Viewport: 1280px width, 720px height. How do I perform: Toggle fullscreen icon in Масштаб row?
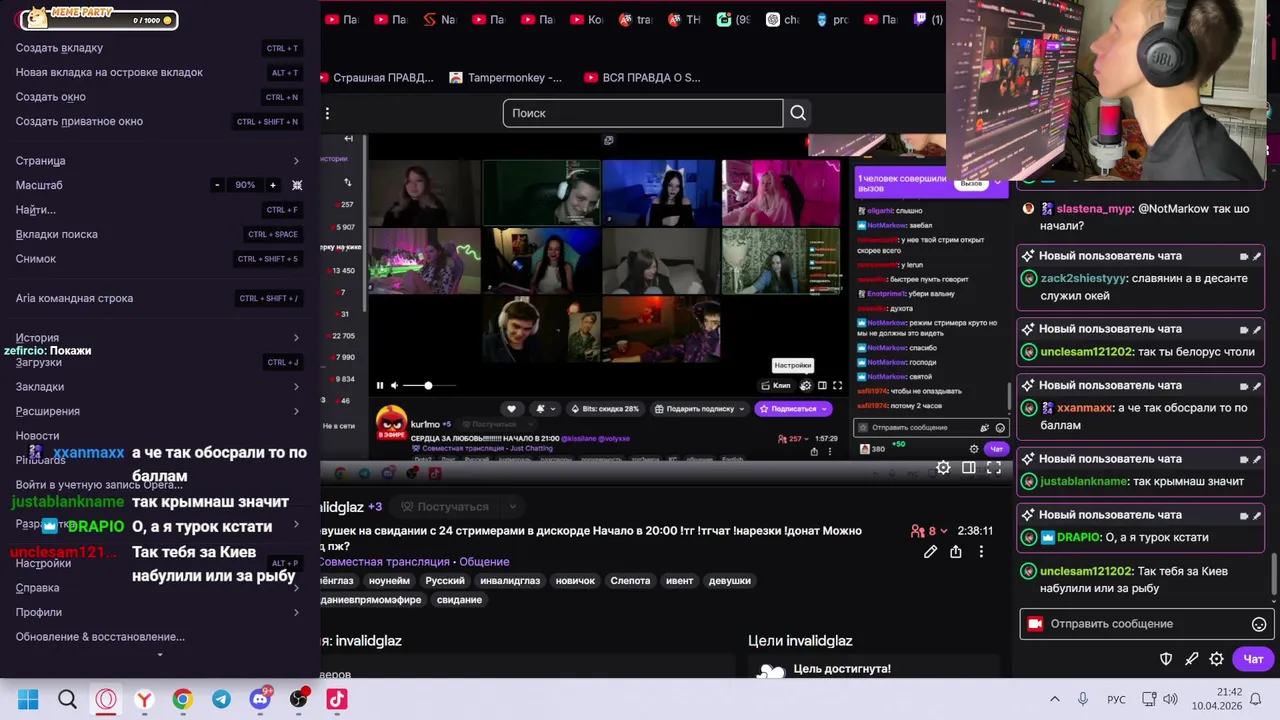(x=297, y=185)
